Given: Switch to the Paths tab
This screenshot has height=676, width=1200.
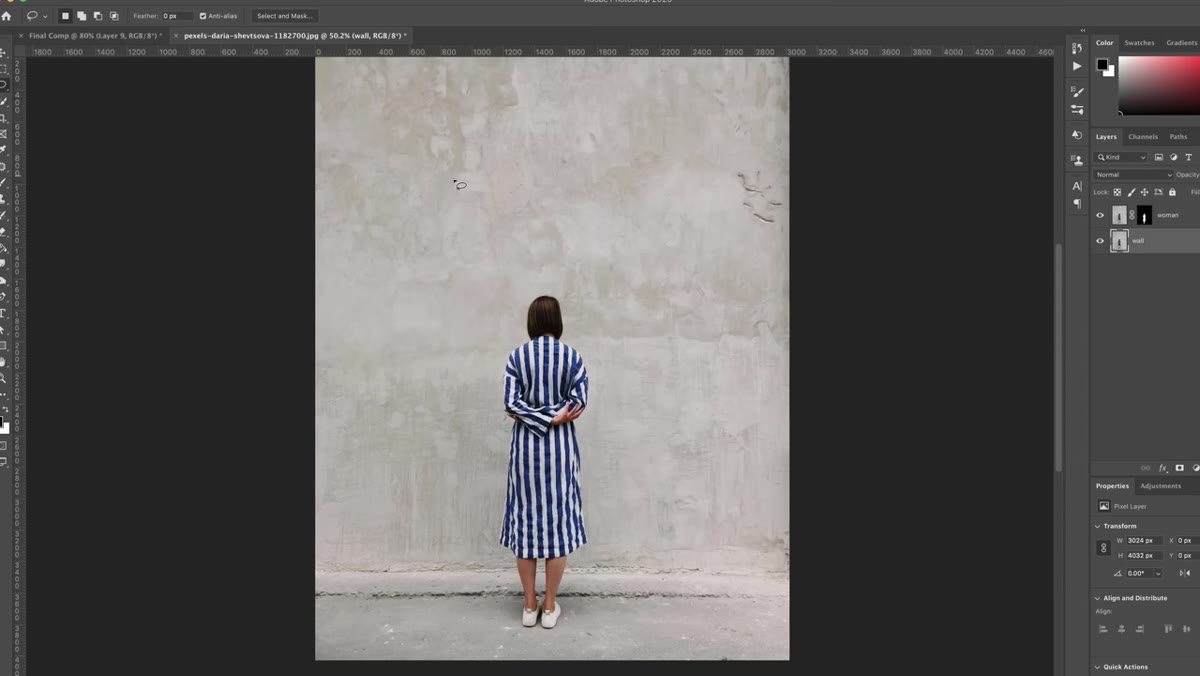Looking at the screenshot, I should tap(1178, 137).
